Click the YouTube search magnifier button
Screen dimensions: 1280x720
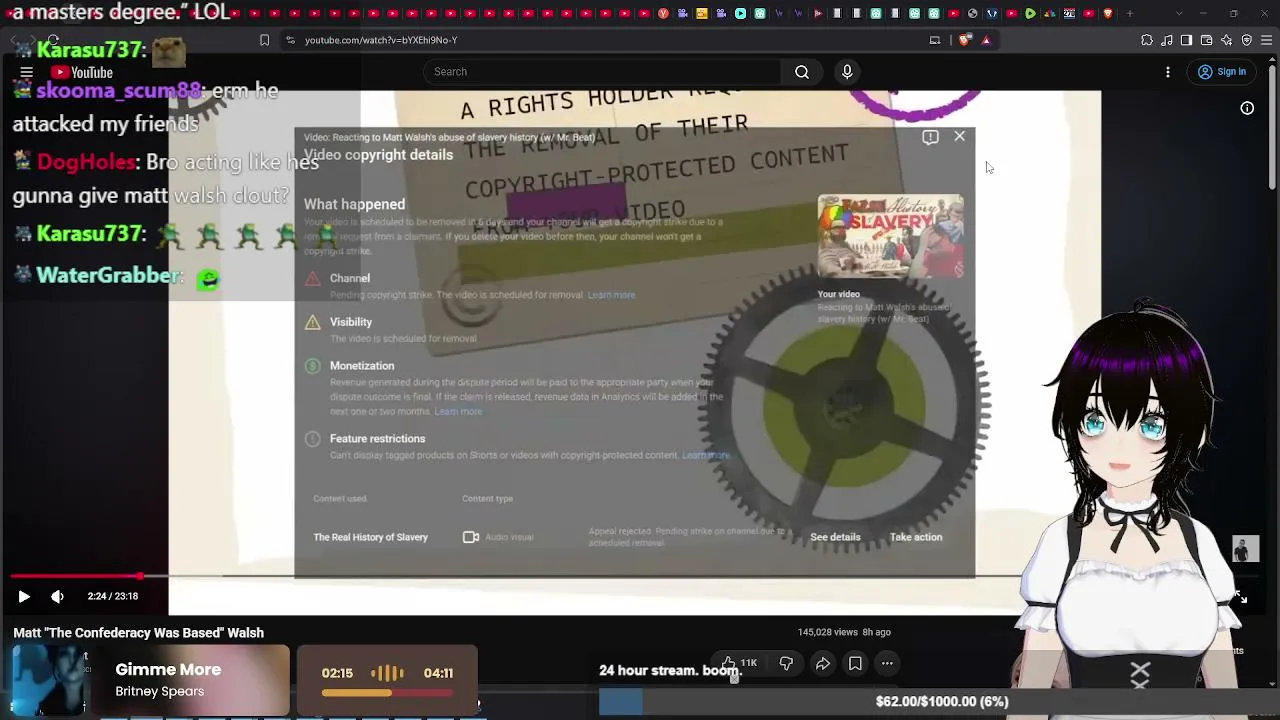(802, 72)
